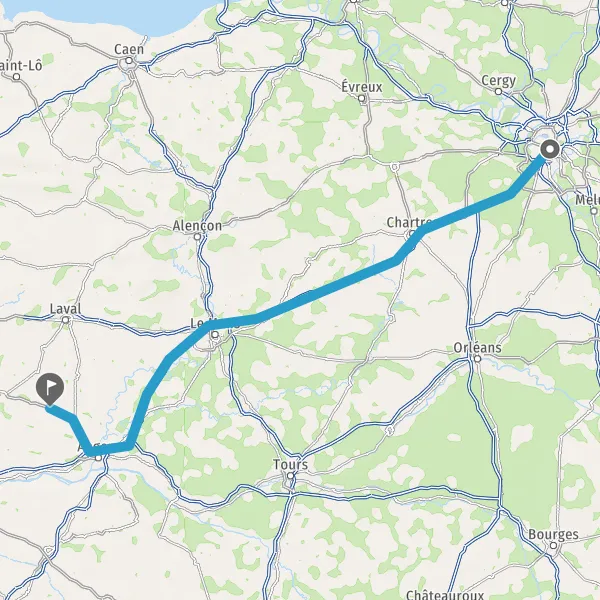Click the Évreux city marker
Viewport: 600px width, 600px height.
click(362, 98)
